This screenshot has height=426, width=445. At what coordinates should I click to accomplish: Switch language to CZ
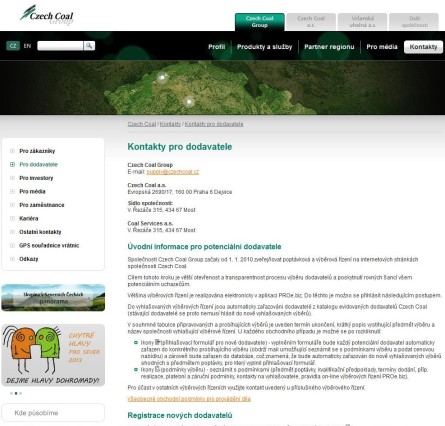(13, 46)
